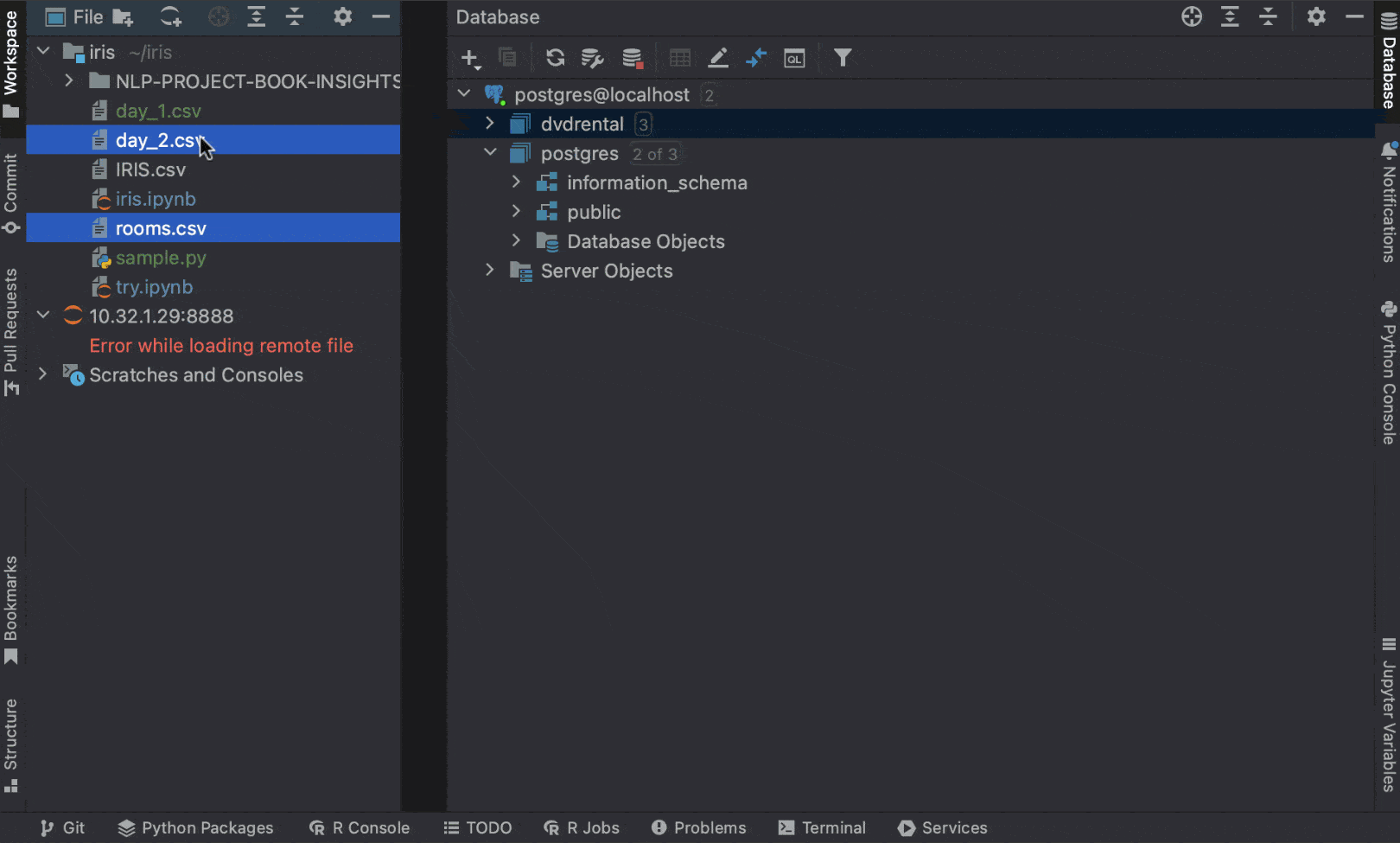Click the add data source plus button

click(469, 58)
